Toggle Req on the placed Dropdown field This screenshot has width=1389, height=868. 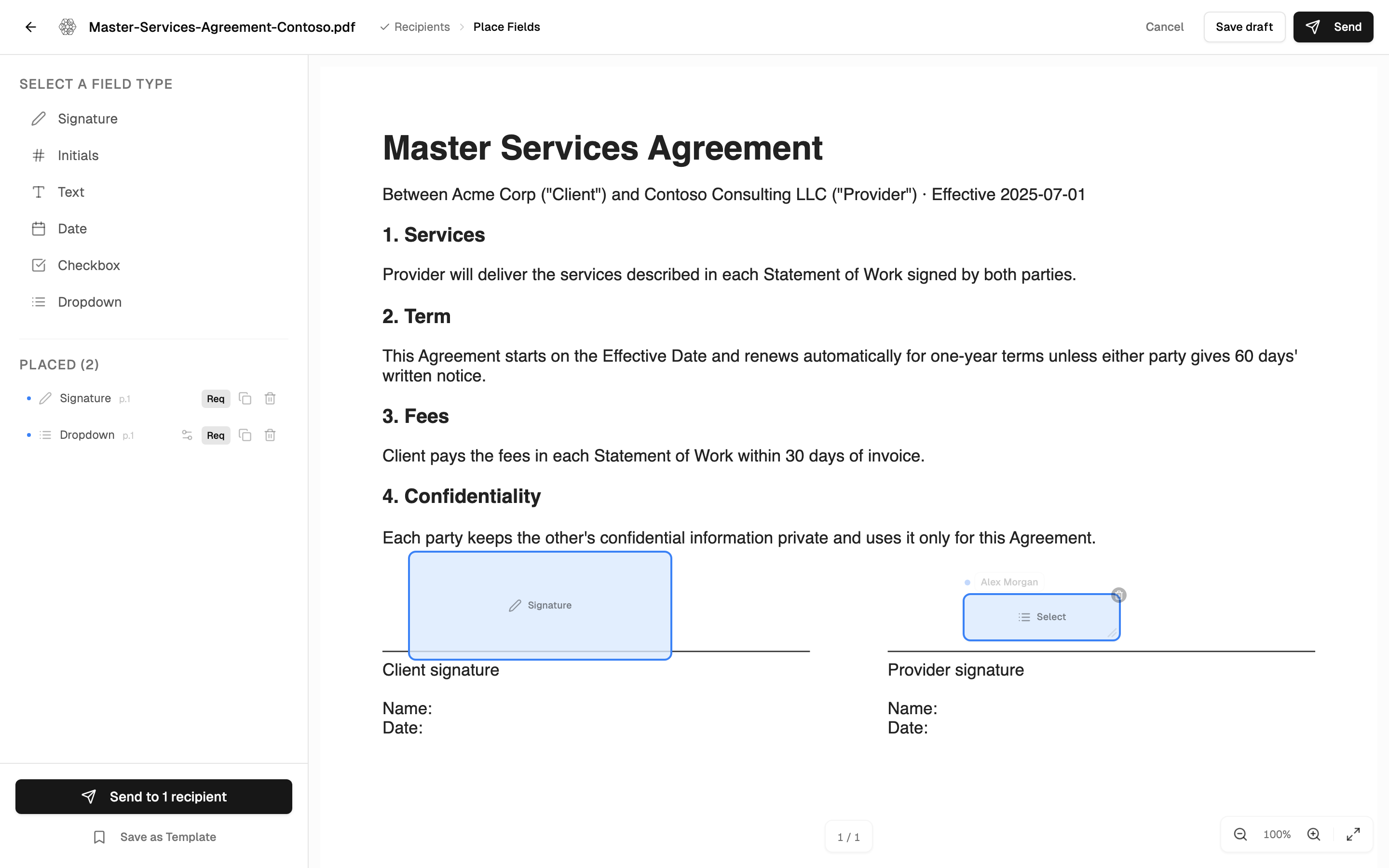(216, 436)
